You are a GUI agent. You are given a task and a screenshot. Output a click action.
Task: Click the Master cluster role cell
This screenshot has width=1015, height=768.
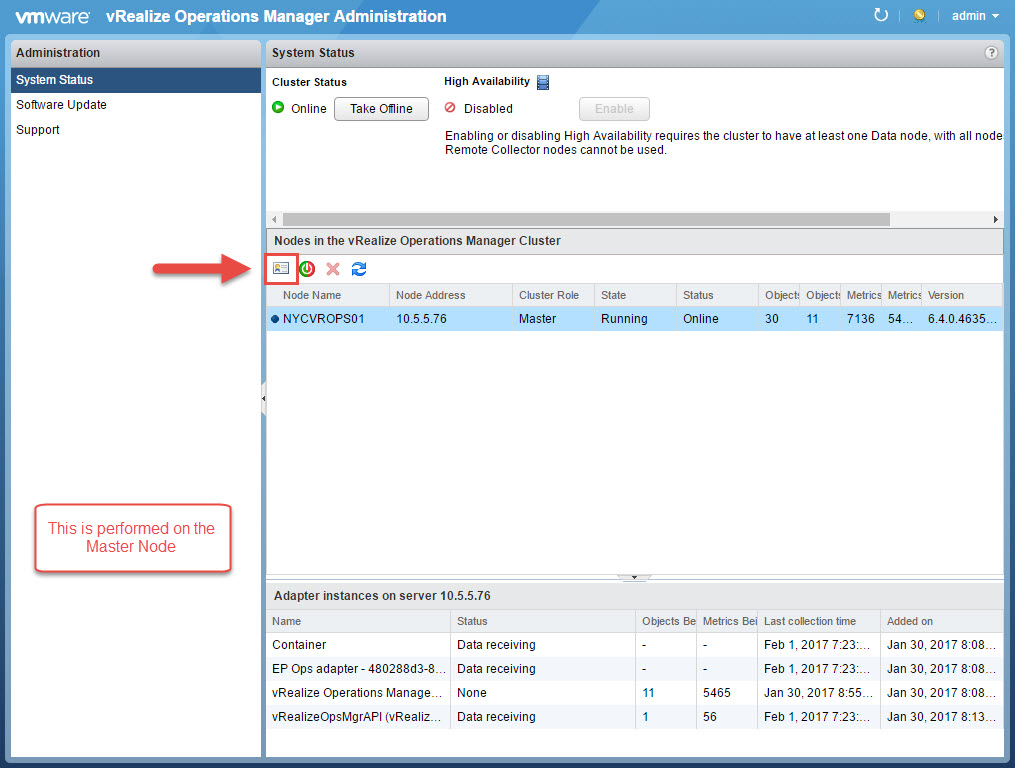coord(537,319)
